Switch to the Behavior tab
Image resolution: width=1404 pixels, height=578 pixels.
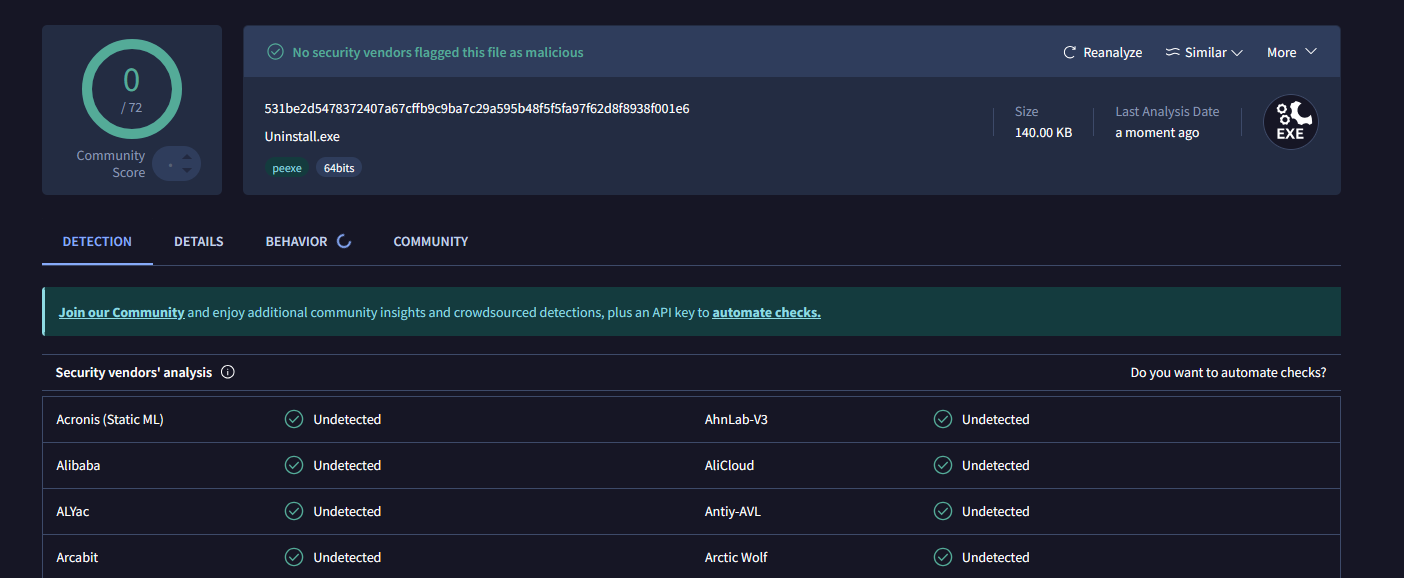click(x=296, y=241)
